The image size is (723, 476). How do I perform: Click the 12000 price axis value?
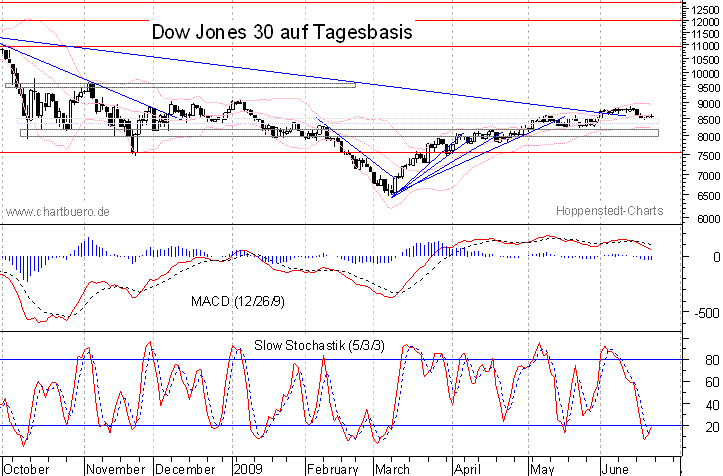(x=705, y=22)
